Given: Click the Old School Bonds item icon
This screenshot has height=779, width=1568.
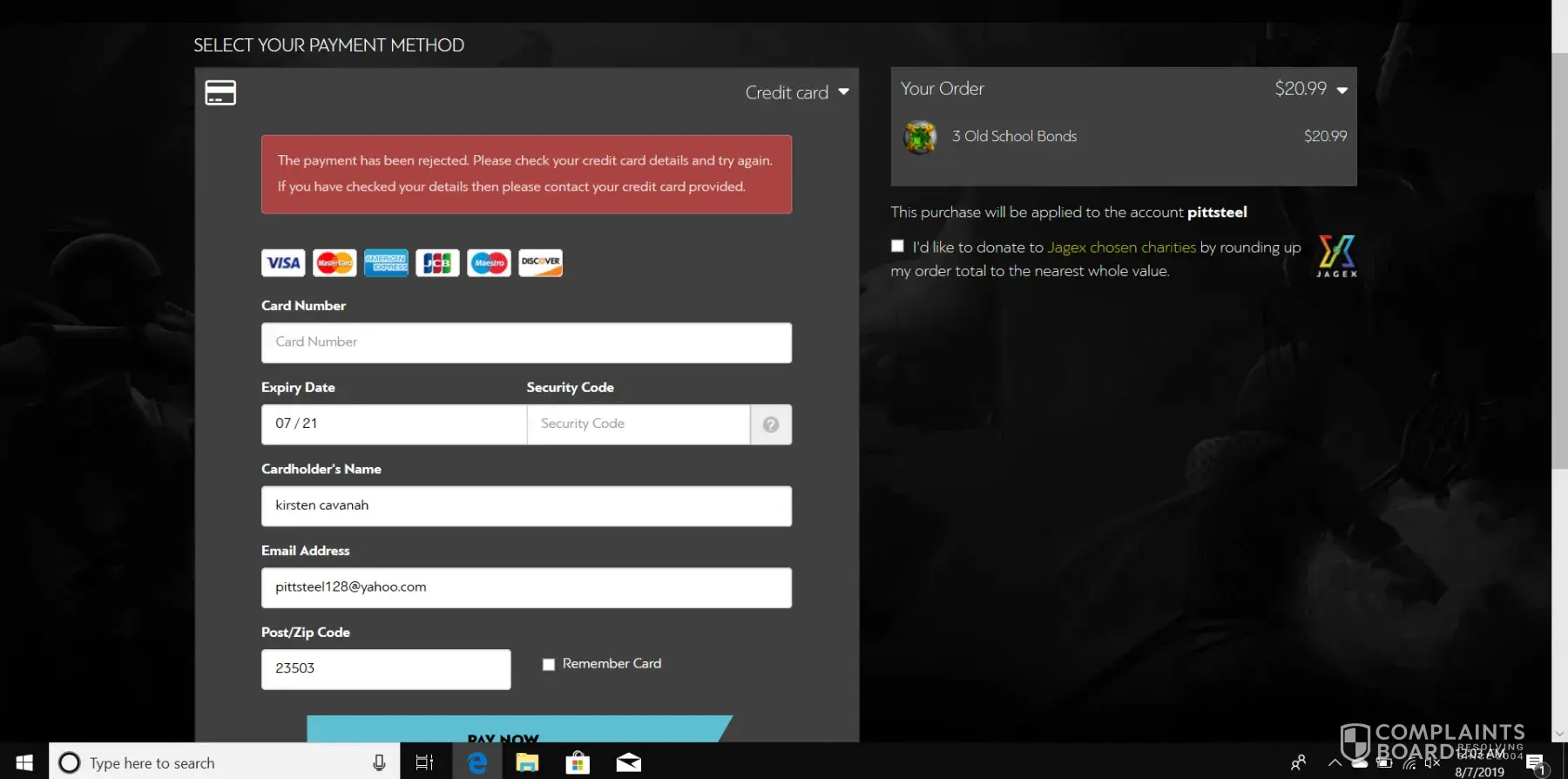Looking at the screenshot, I should (919, 137).
